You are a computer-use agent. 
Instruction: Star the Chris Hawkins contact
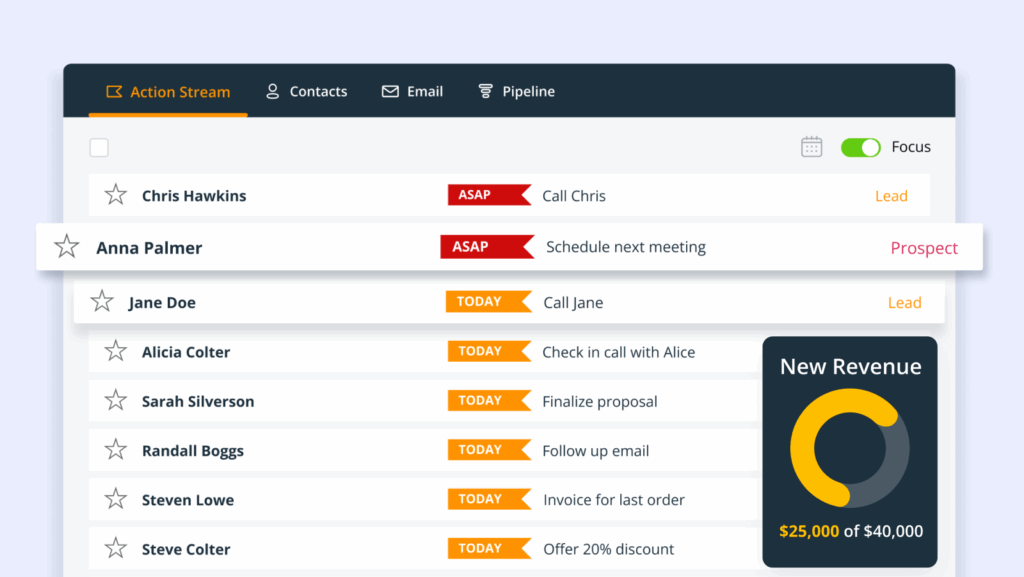point(116,195)
